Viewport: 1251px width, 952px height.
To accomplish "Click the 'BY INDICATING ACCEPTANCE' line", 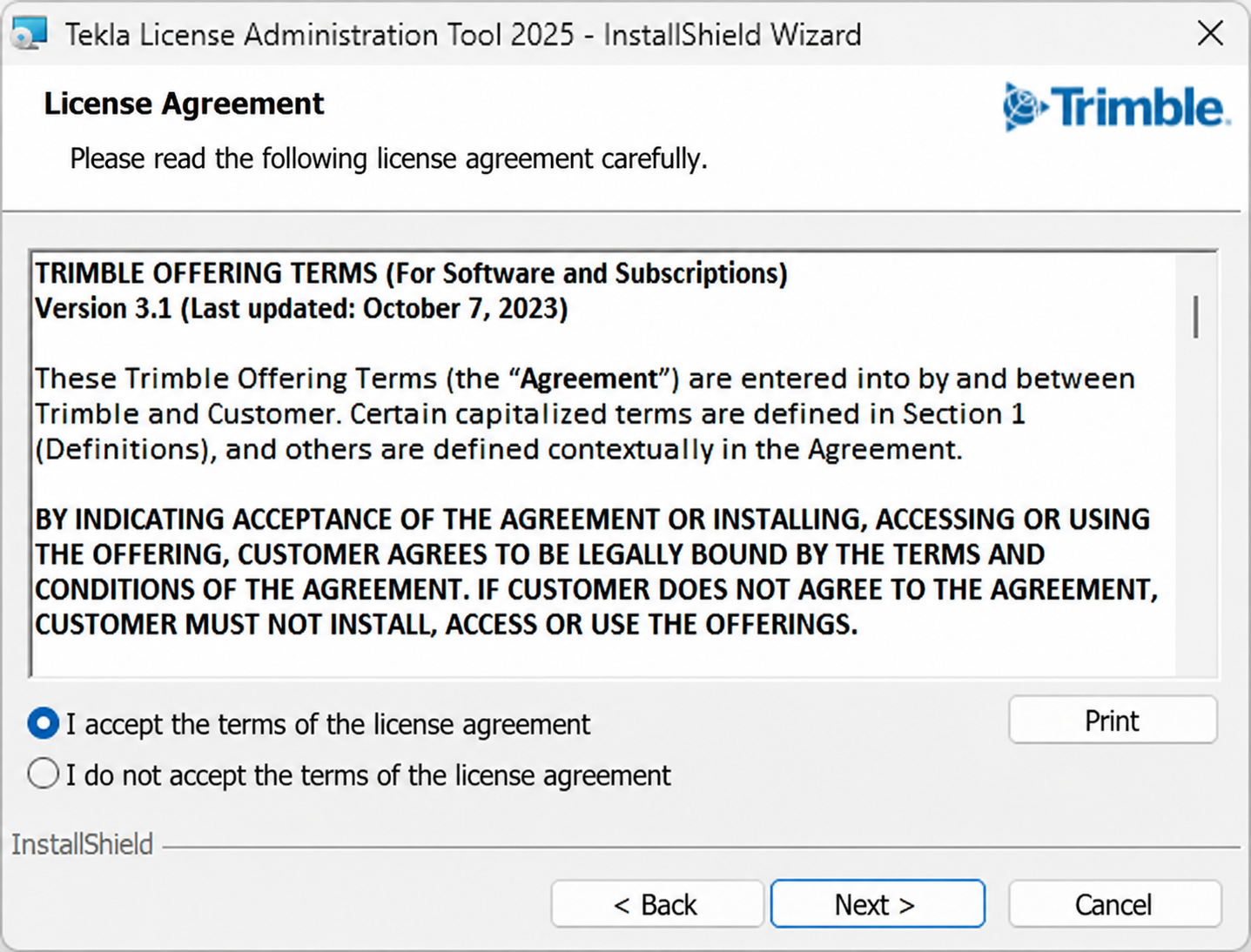I will [x=592, y=520].
